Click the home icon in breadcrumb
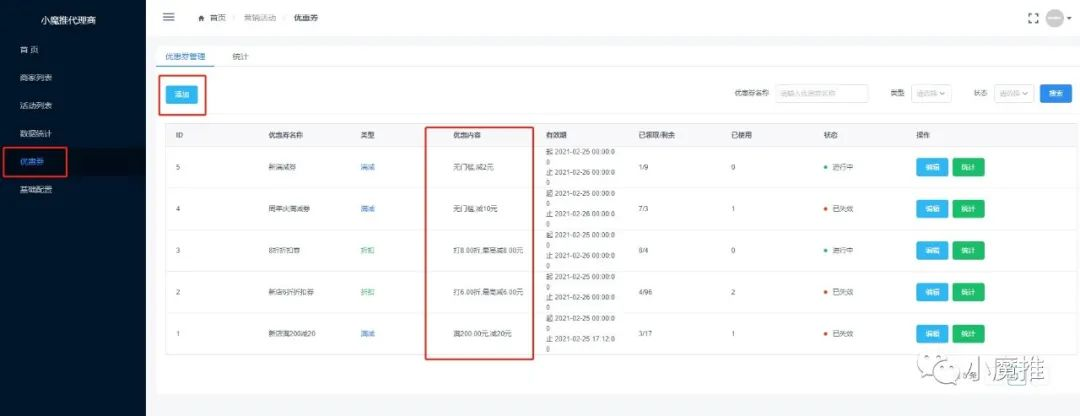This screenshot has height=416, width=1080. tap(201, 18)
